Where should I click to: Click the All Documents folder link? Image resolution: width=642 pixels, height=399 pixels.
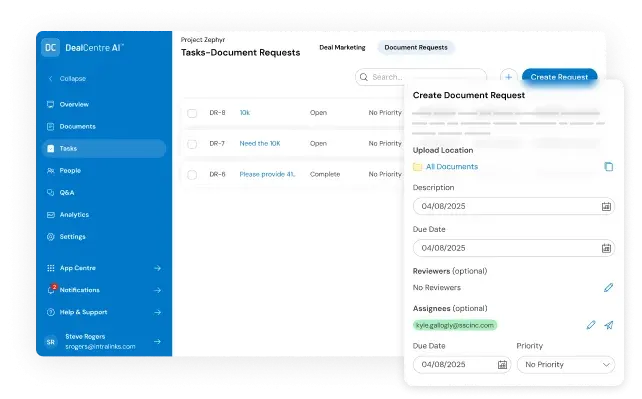452,167
